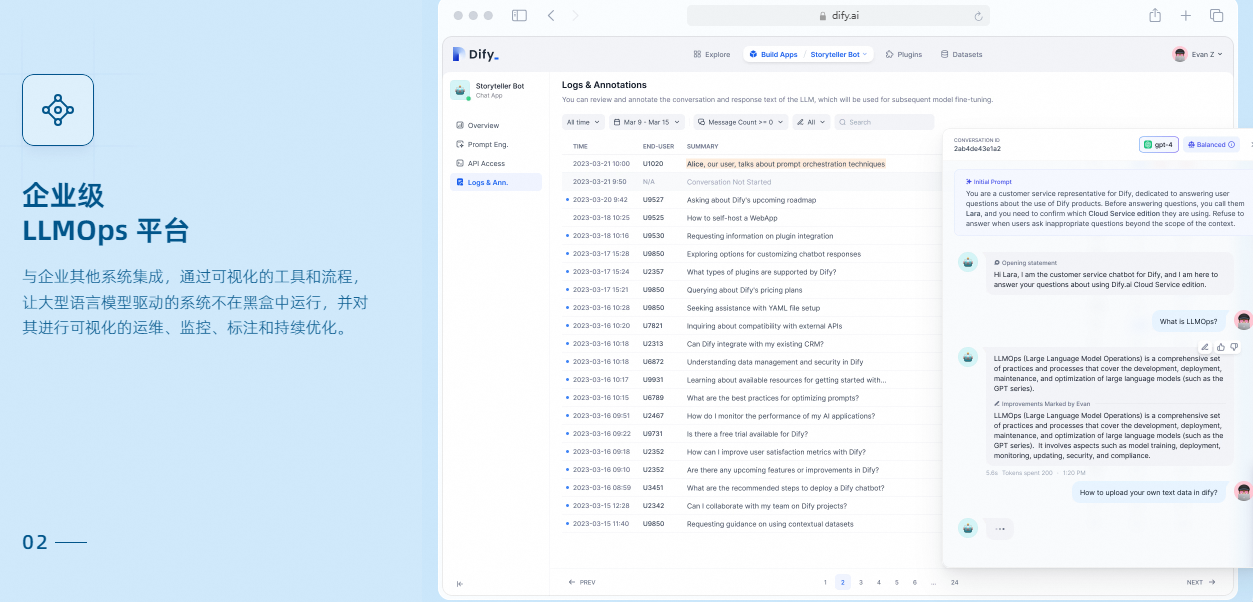The width and height of the screenshot is (1253, 602).
Task: Go to previous page with PREV
Action: 582,582
